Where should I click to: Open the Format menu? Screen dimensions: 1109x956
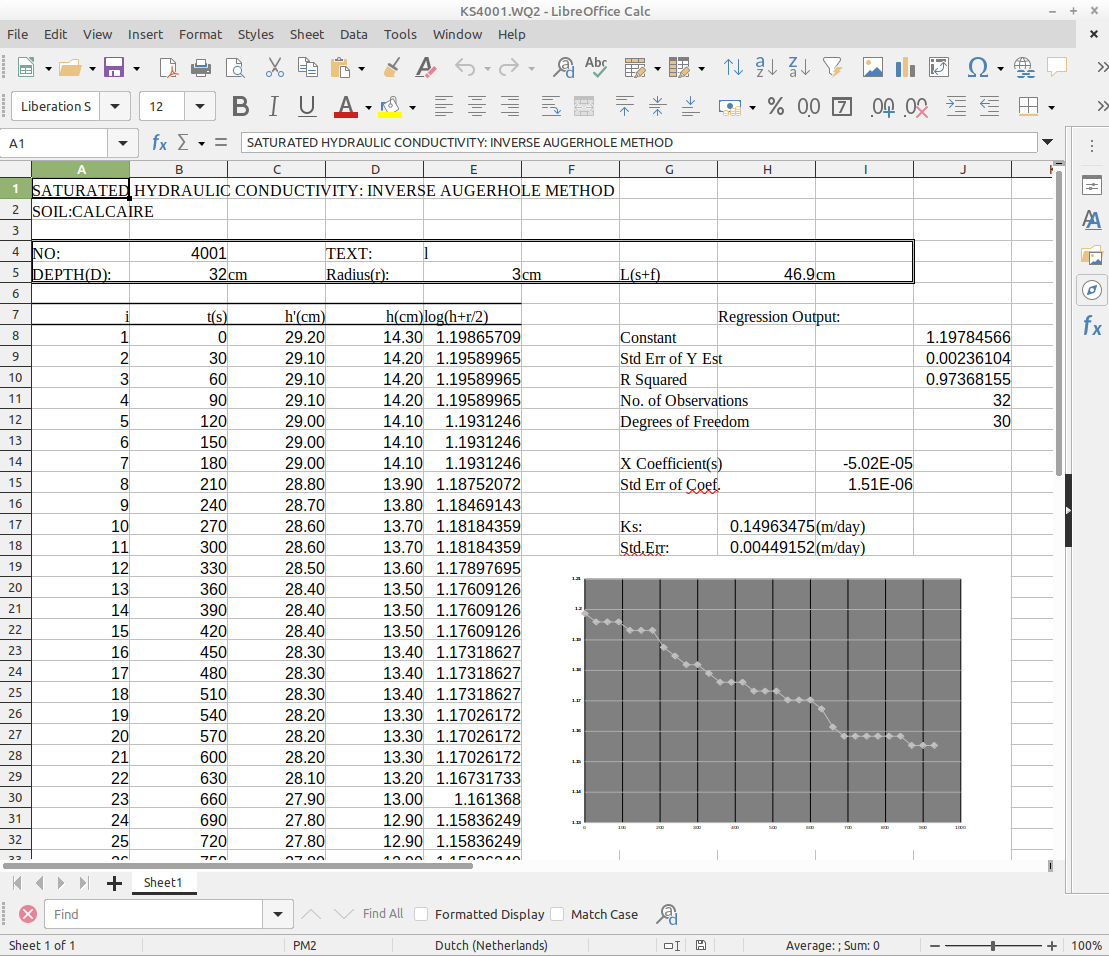(x=200, y=34)
